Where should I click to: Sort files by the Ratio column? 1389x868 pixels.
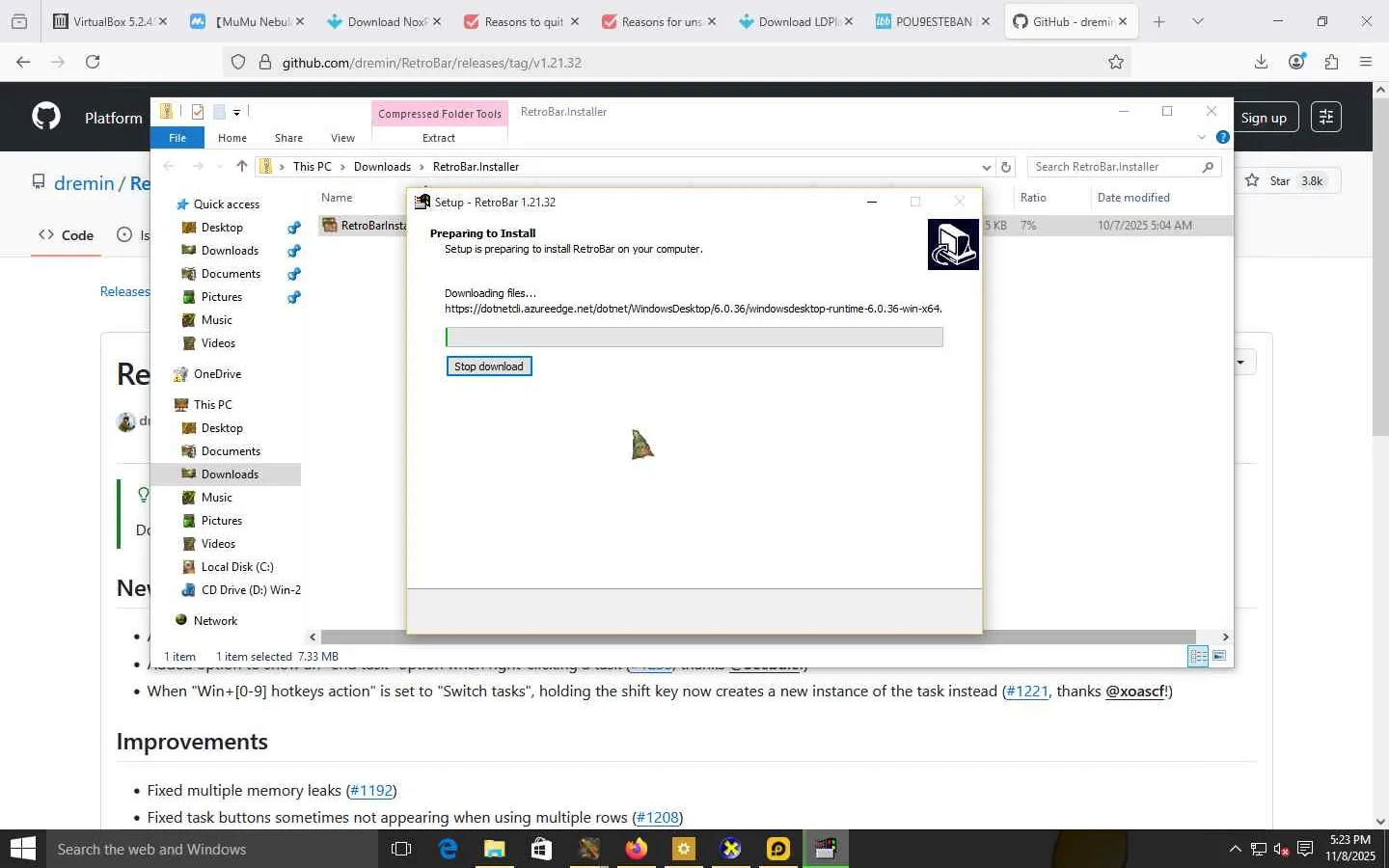pos(1033,198)
